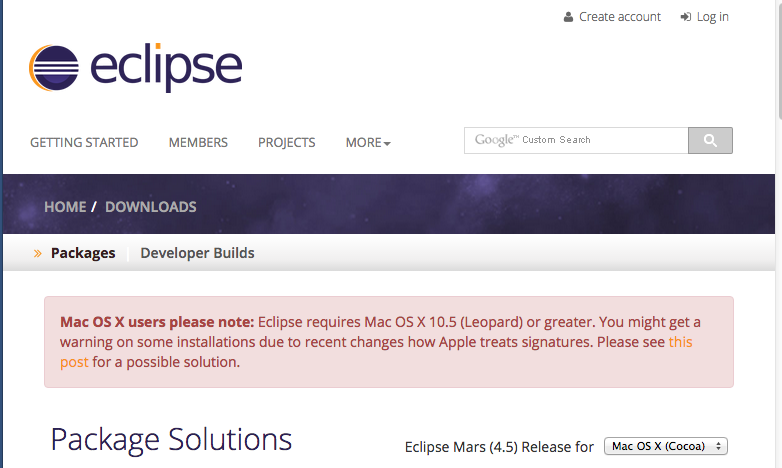Click Home in the breadcrumb
The width and height of the screenshot is (782, 468).
[65, 207]
